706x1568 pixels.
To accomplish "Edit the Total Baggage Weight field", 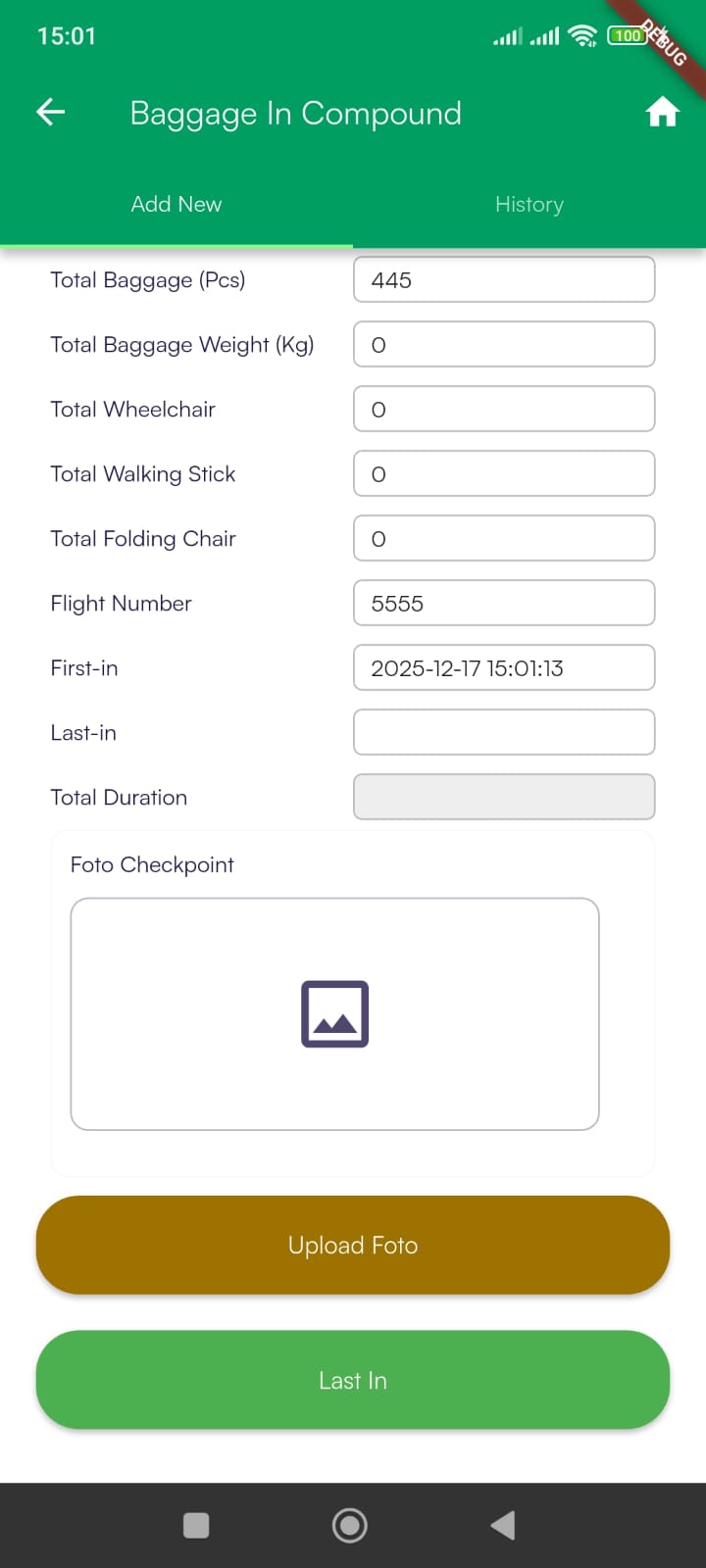I will pyautogui.click(x=504, y=345).
